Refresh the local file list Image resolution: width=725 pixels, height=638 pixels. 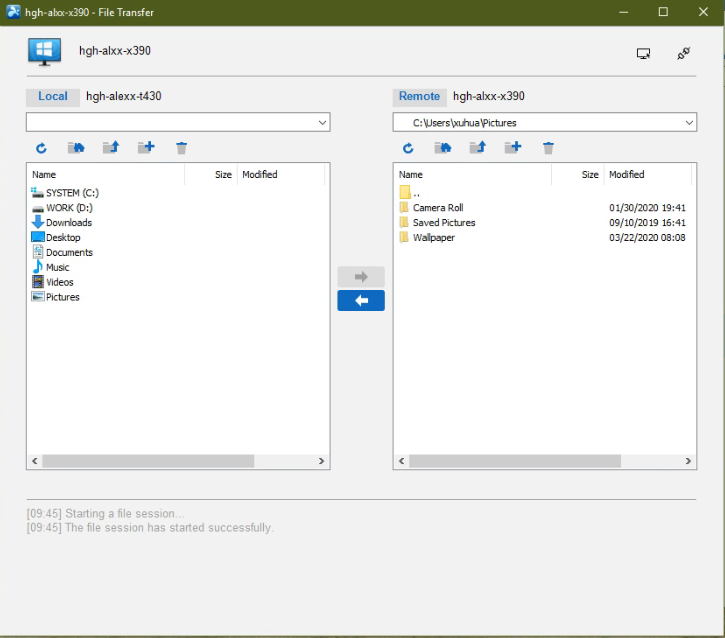click(41, 148)
